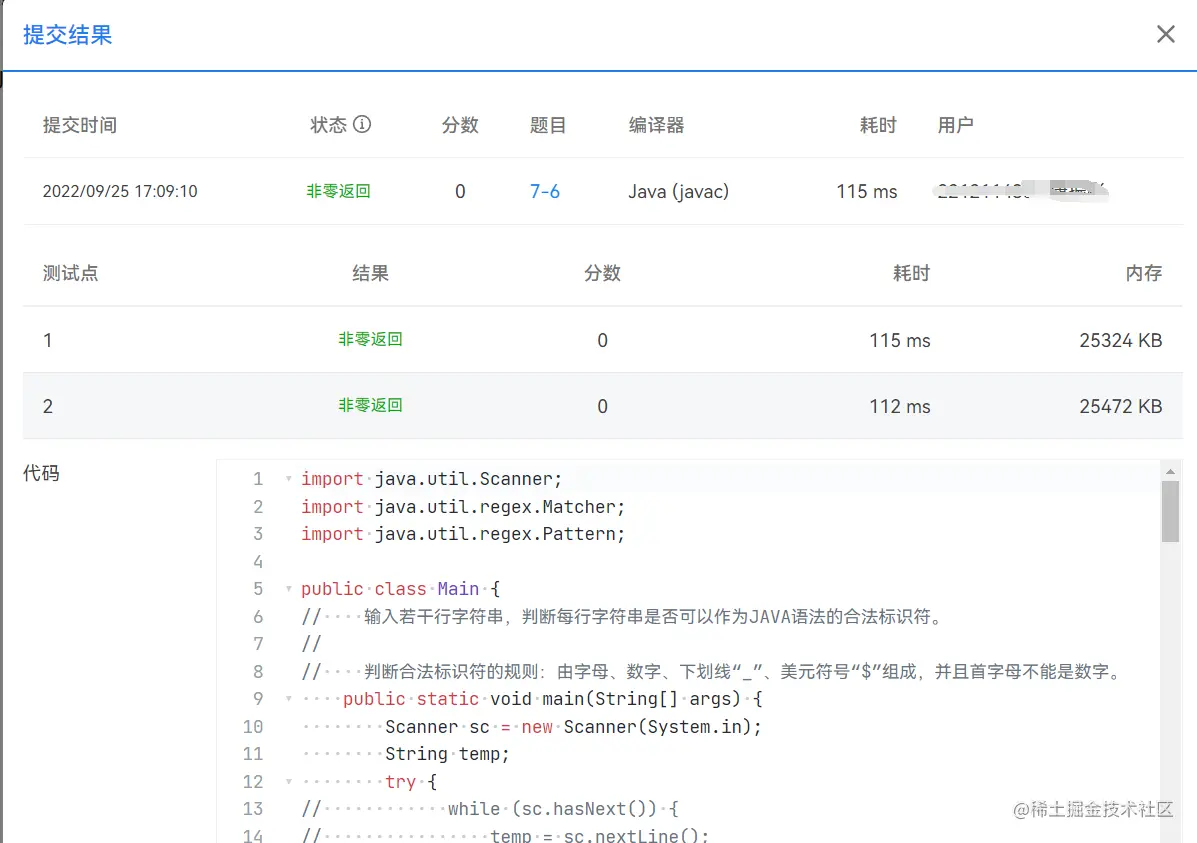Click test point 1 非零返回 result

point(370,339)
